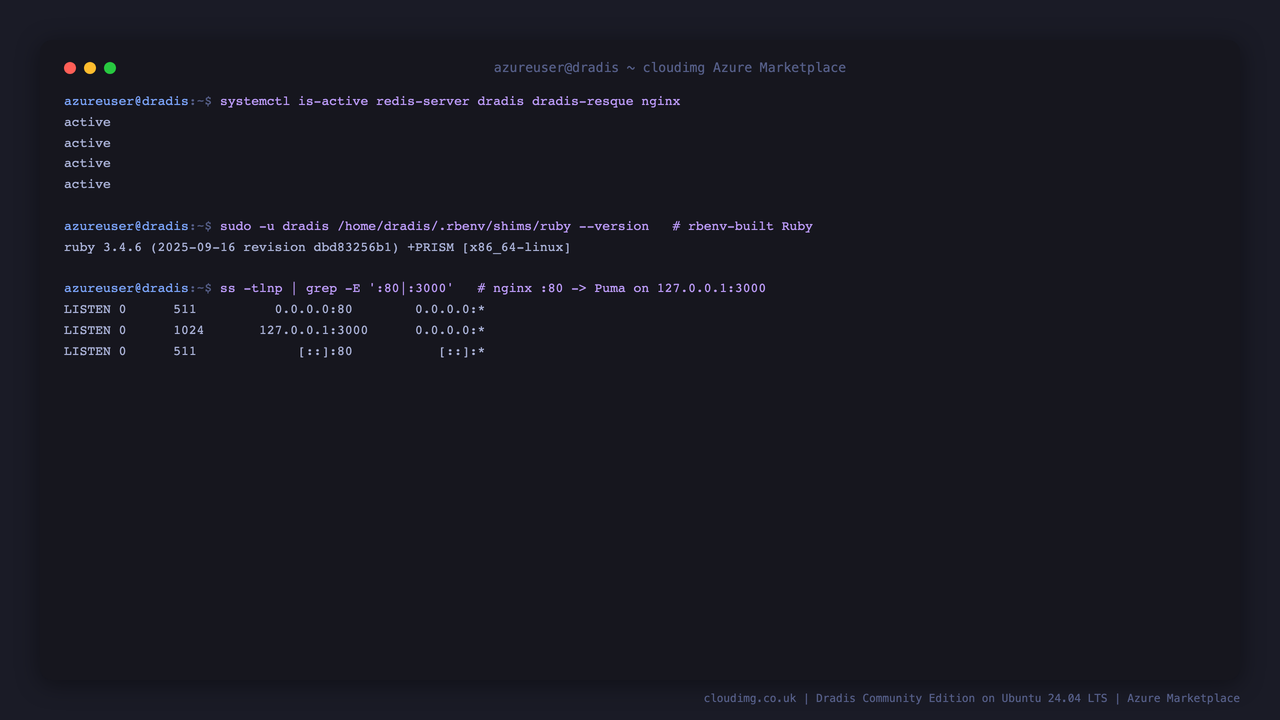
Task: Click the 'sudo -u dradis' ruby --version command
Action: pyautogui.click(x=434, y=226)
